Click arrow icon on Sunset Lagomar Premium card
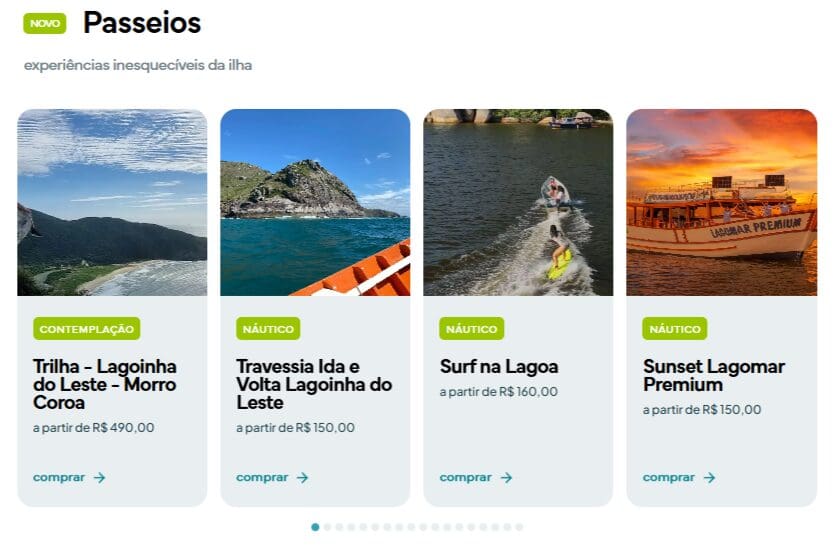 coord(709,478)
